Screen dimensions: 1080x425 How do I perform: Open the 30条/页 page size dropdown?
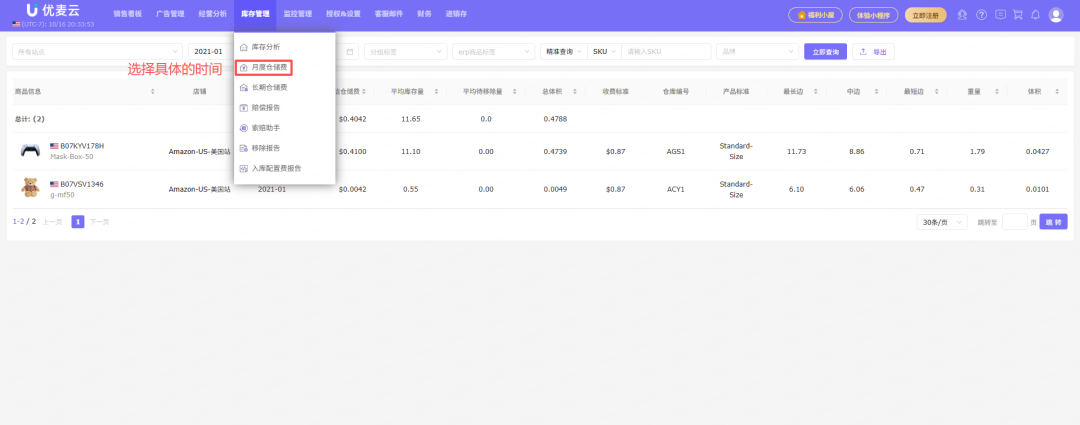(x=942, y=222)
